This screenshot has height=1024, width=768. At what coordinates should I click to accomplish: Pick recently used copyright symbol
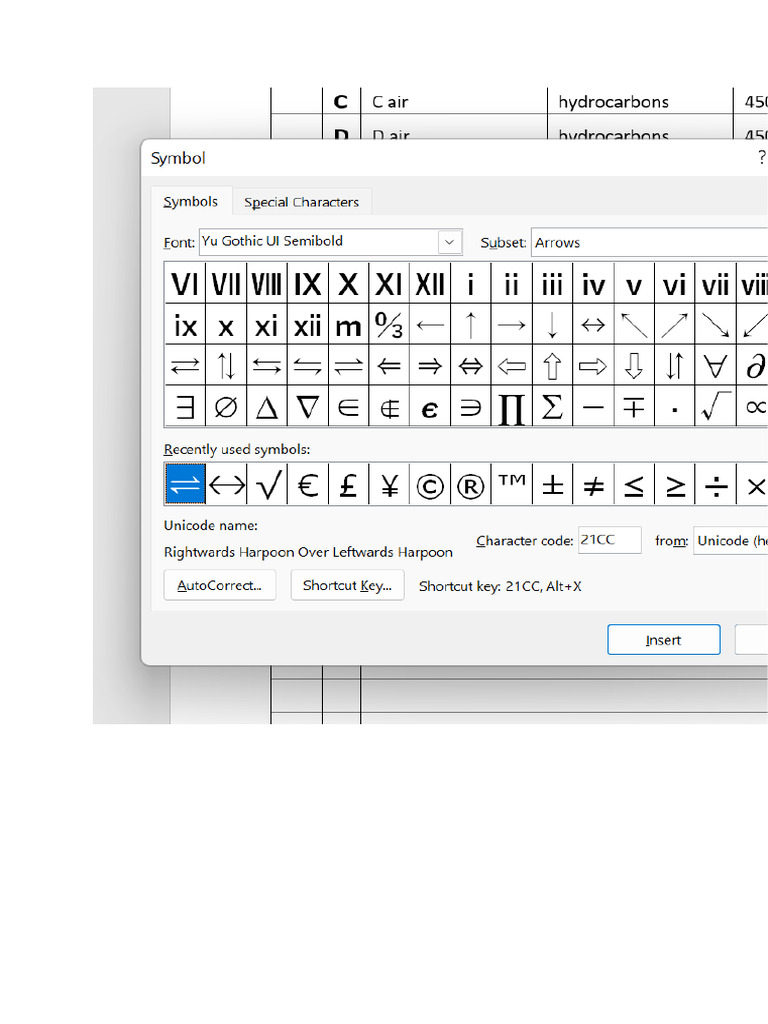[x=430, y=486]
